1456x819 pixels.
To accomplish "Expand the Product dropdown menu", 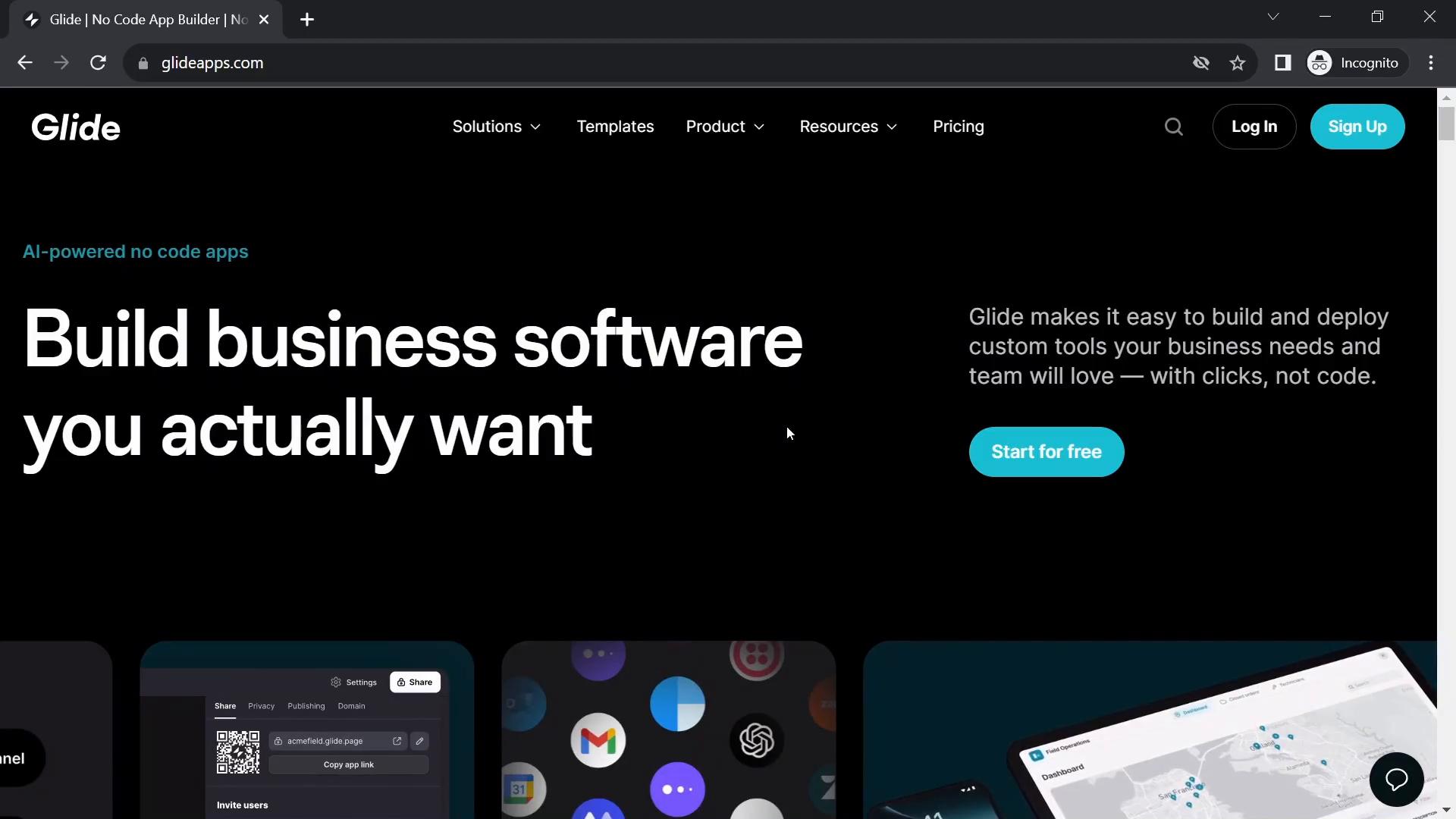I will tap(725, 126).
